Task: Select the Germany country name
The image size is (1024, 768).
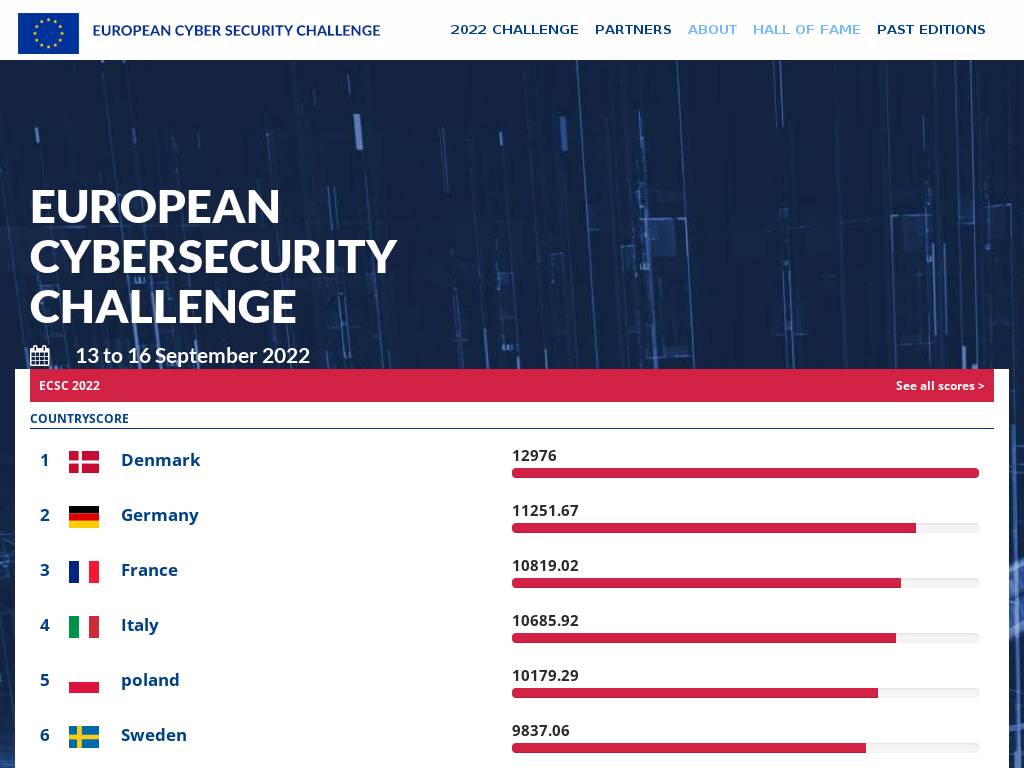Action: tap(159, 515)
